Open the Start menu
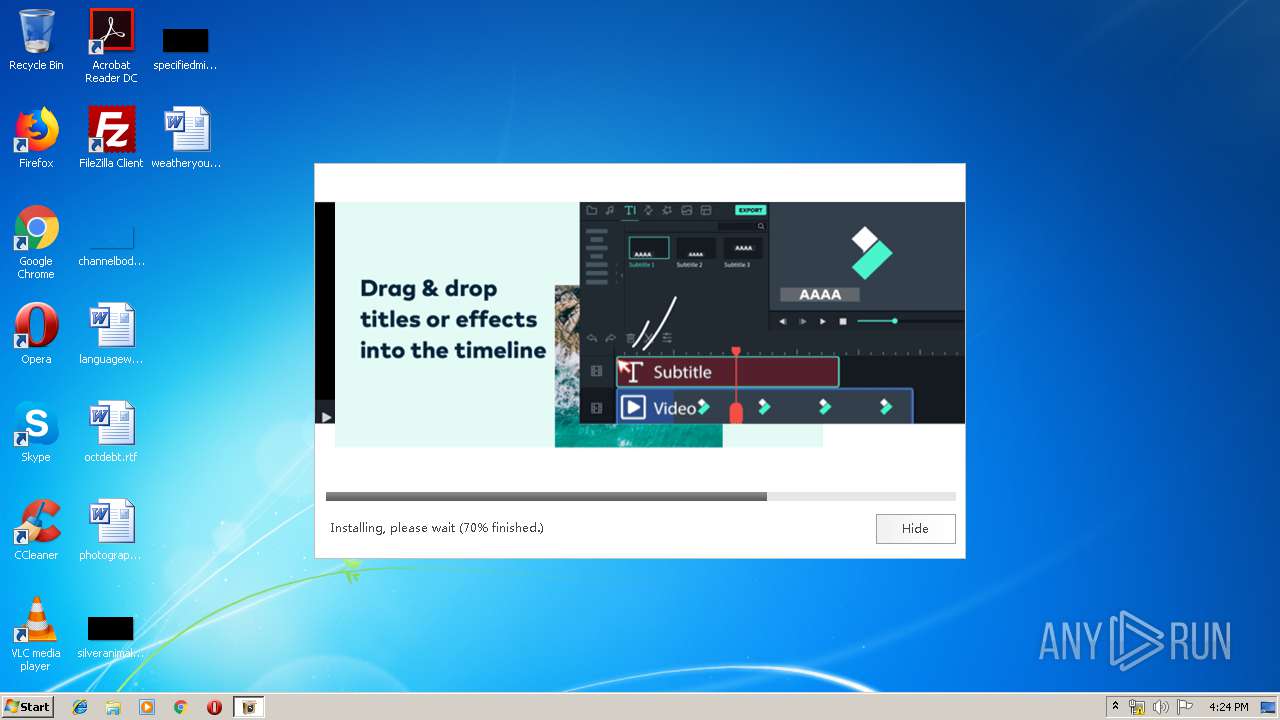Image resolution: width=1280 pixels, height=720 pixels. point(28,707)
